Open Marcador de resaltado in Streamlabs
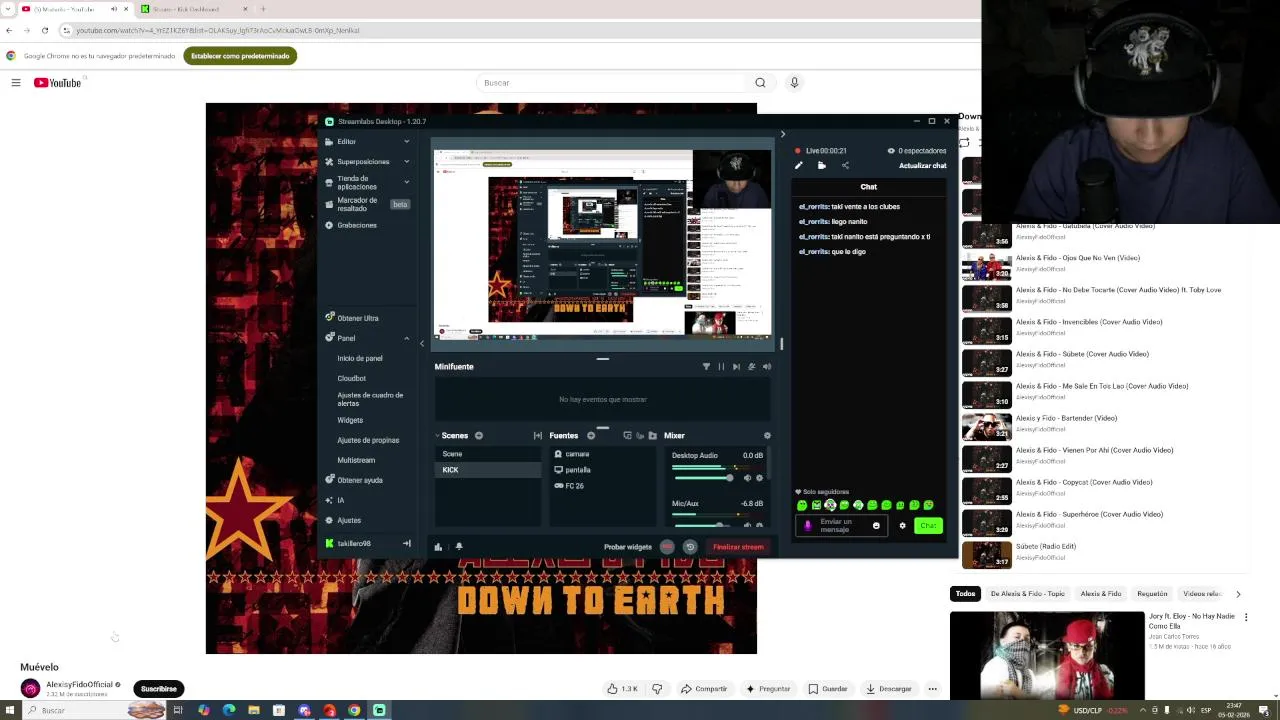1280x720 pixels. click(357, 203)
